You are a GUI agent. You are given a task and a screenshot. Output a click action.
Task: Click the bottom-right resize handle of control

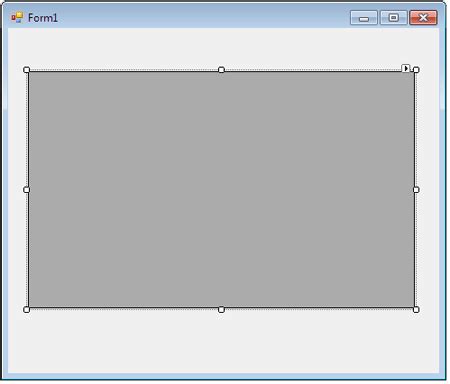(416, 310)
